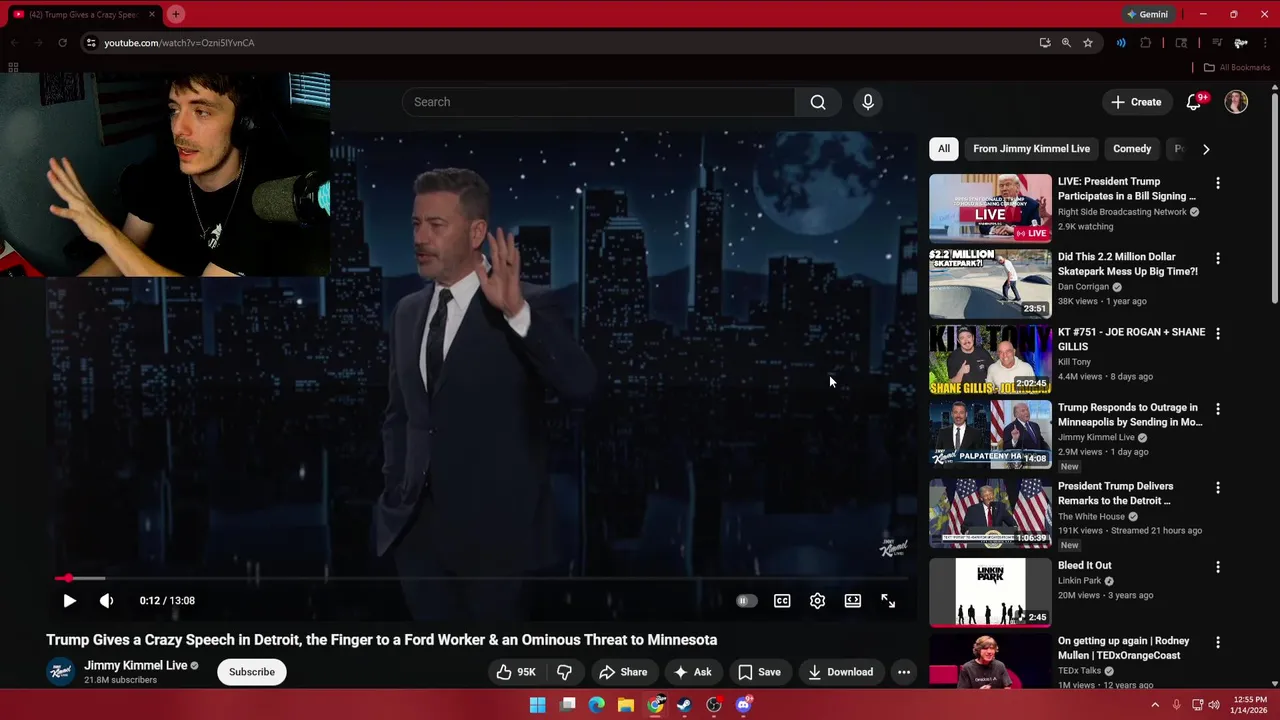Select From Jimmy Kimmel Live chip

pyautogui.click(x=1031, y=148)
